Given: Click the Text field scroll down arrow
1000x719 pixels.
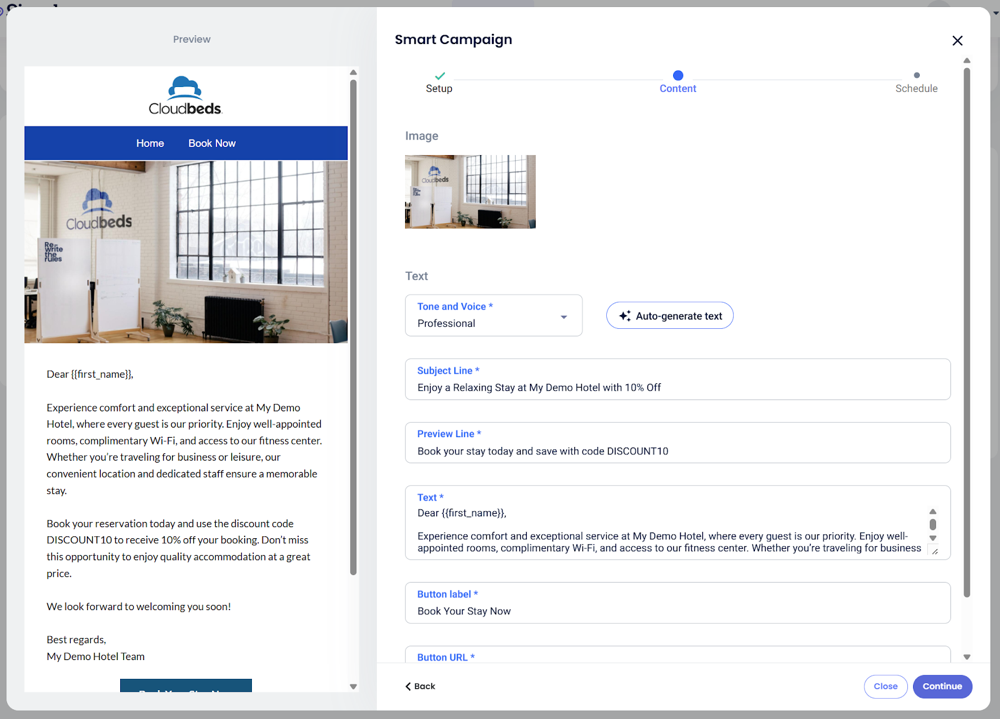Looking at the screenshot, I should [x=933, y=538].
